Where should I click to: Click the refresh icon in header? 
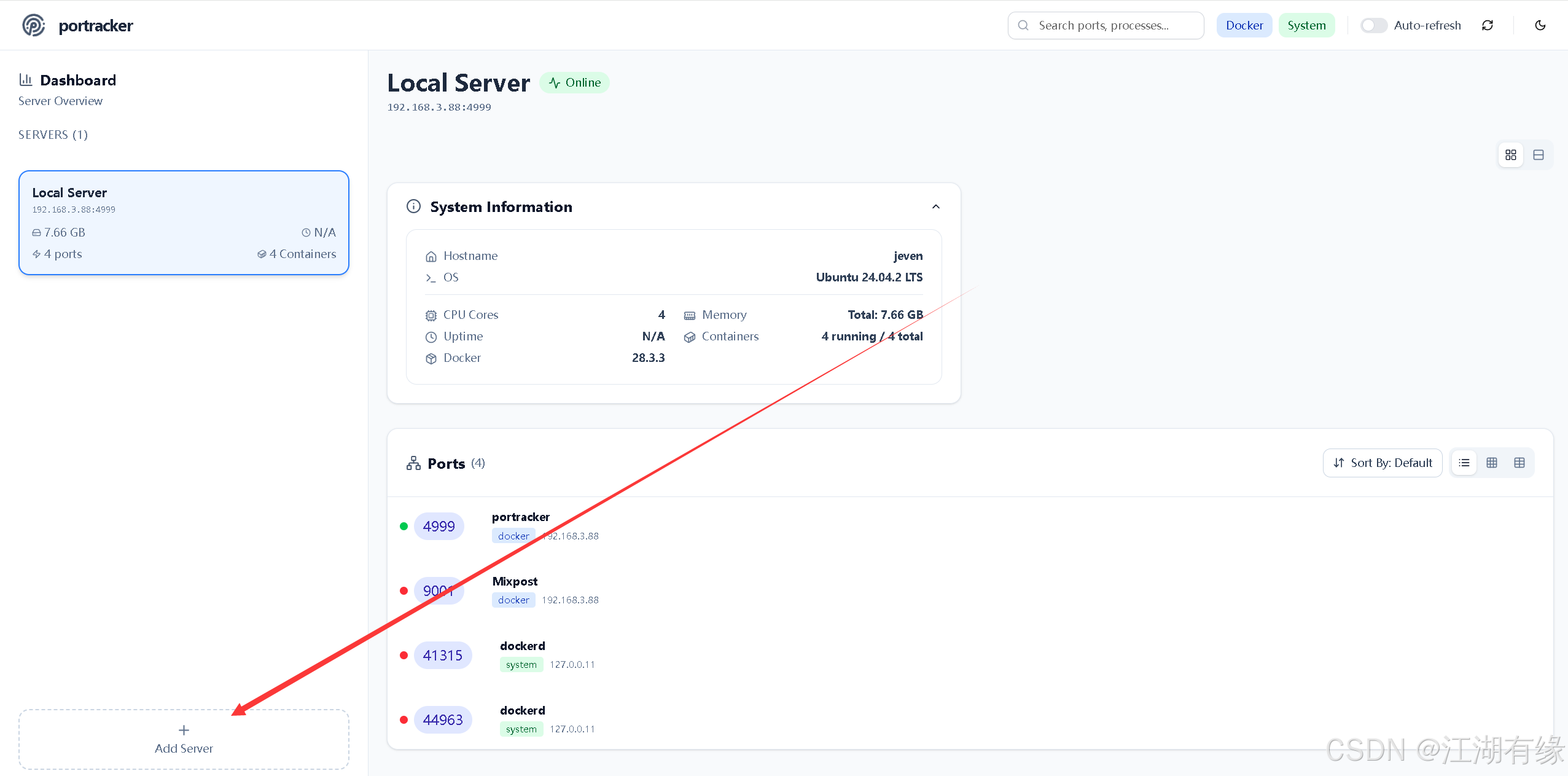tap(1487, 25)
